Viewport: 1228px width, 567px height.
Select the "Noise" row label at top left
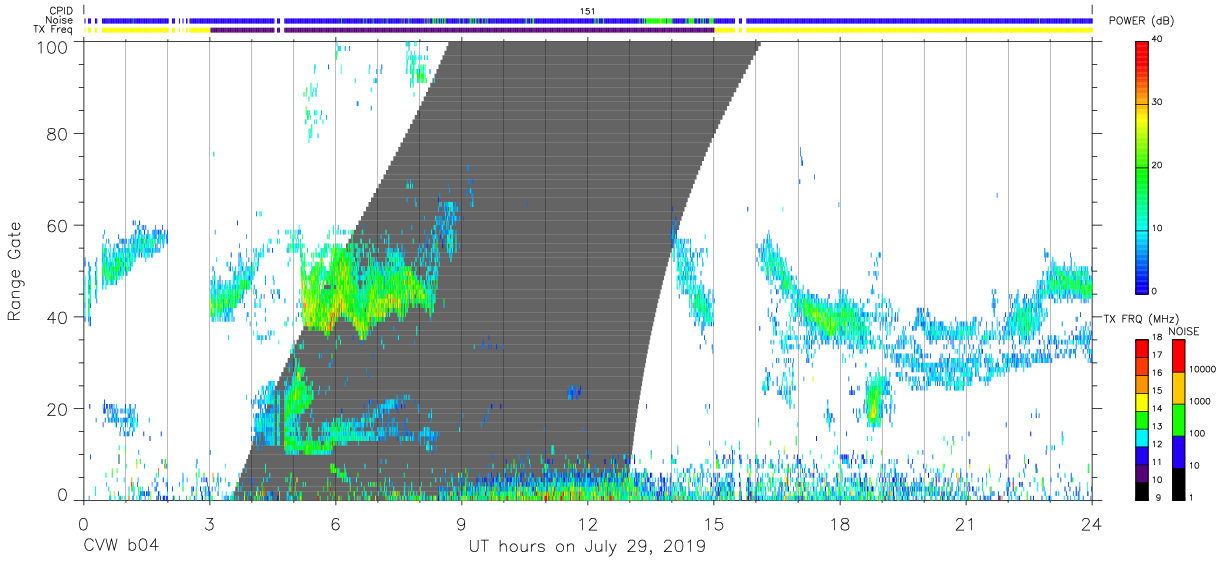[x=60, y=20]
